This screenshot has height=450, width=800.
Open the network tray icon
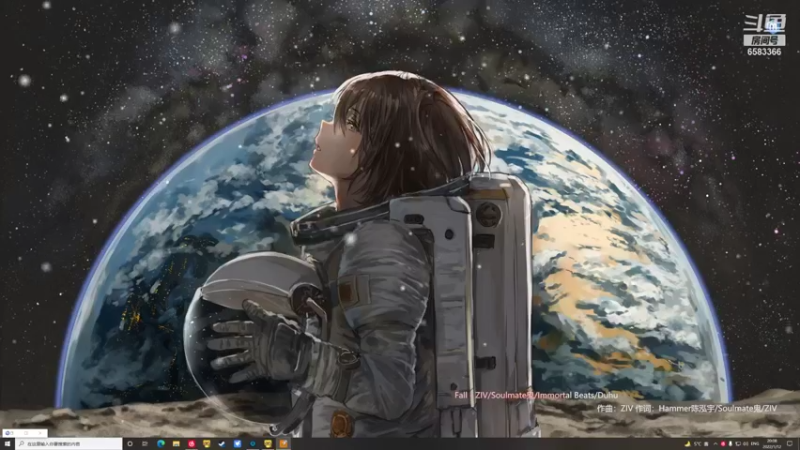(738, 444)
